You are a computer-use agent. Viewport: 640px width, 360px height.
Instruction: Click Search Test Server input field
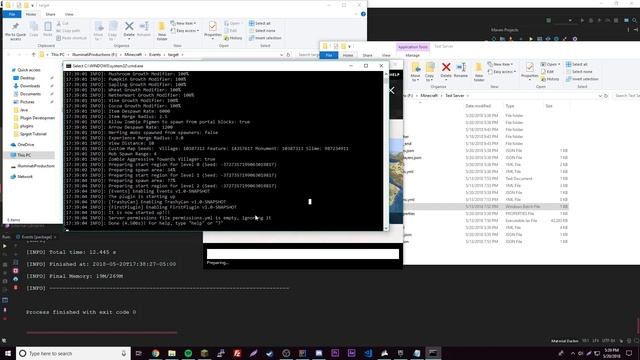pos(626,96)
